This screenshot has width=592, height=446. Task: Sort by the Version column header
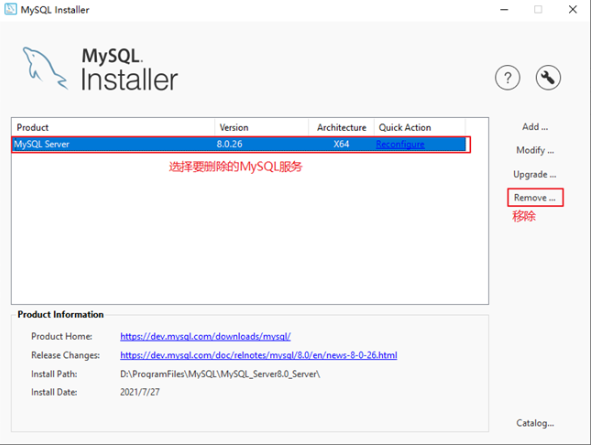coord(262,128)
